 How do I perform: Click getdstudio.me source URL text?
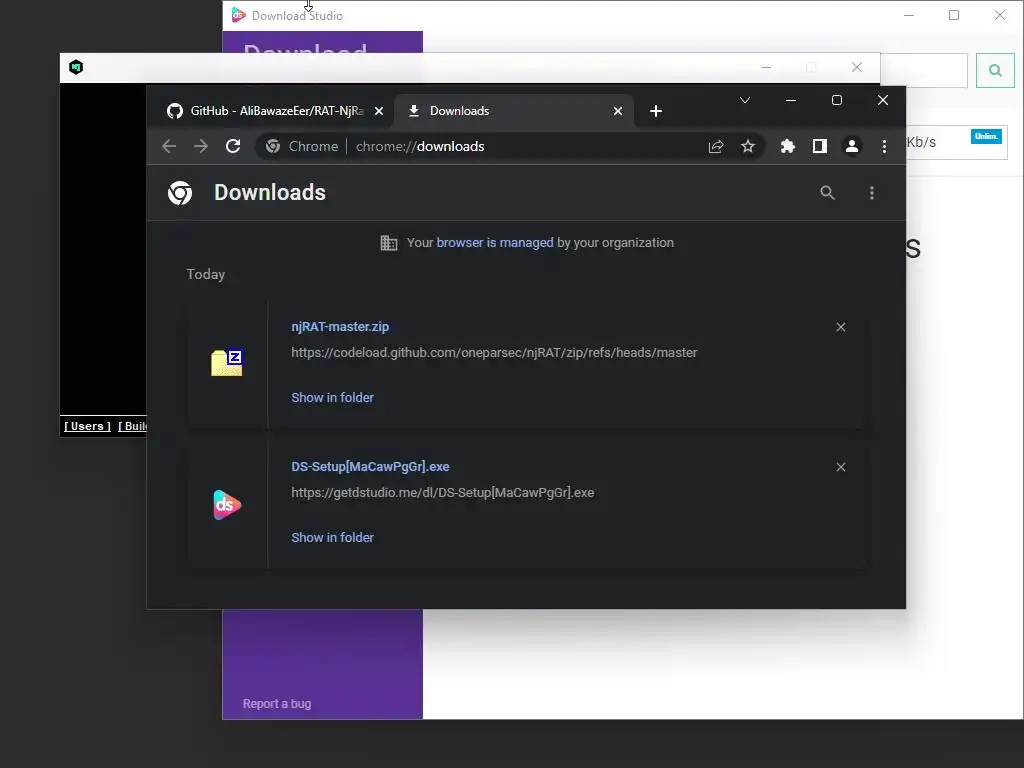click(x=443, y=492)
